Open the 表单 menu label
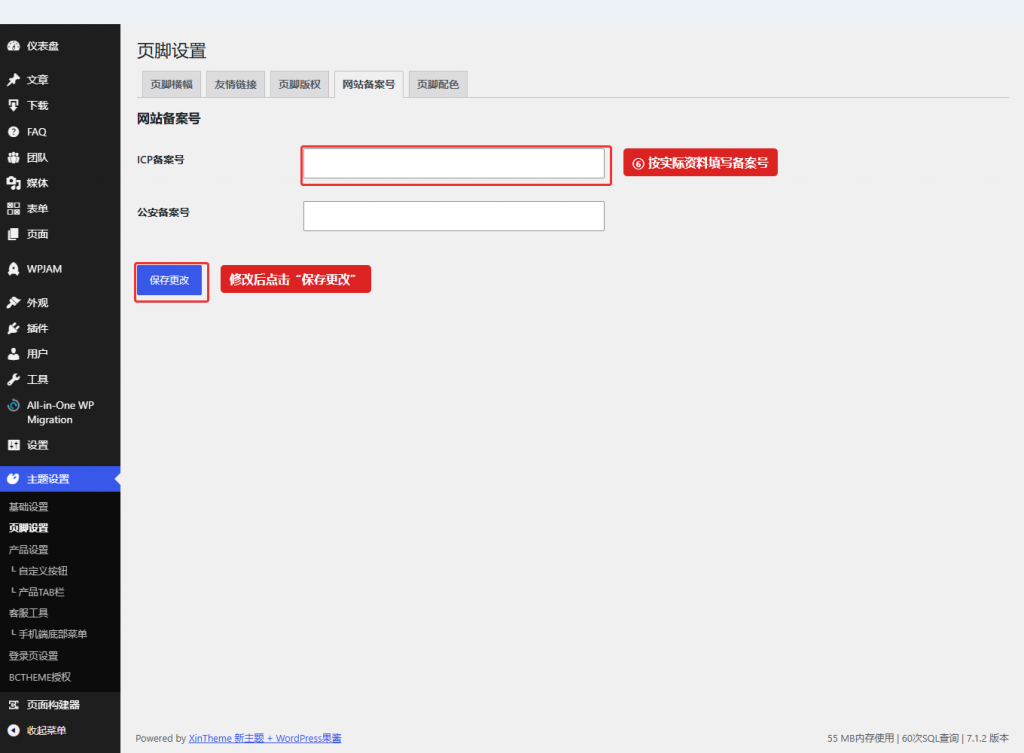 (x=37, y=208)
